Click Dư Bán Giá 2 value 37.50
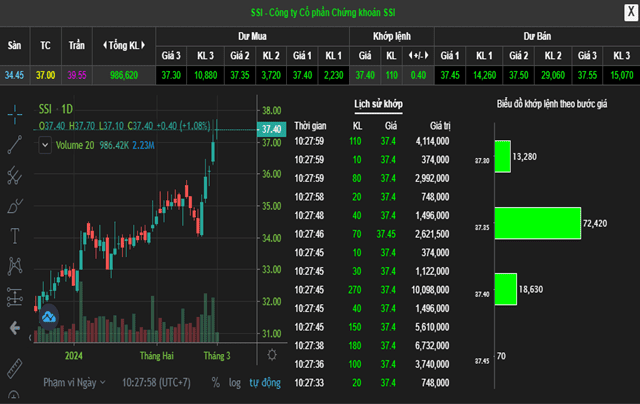640x404 pixels. point(518,75)
